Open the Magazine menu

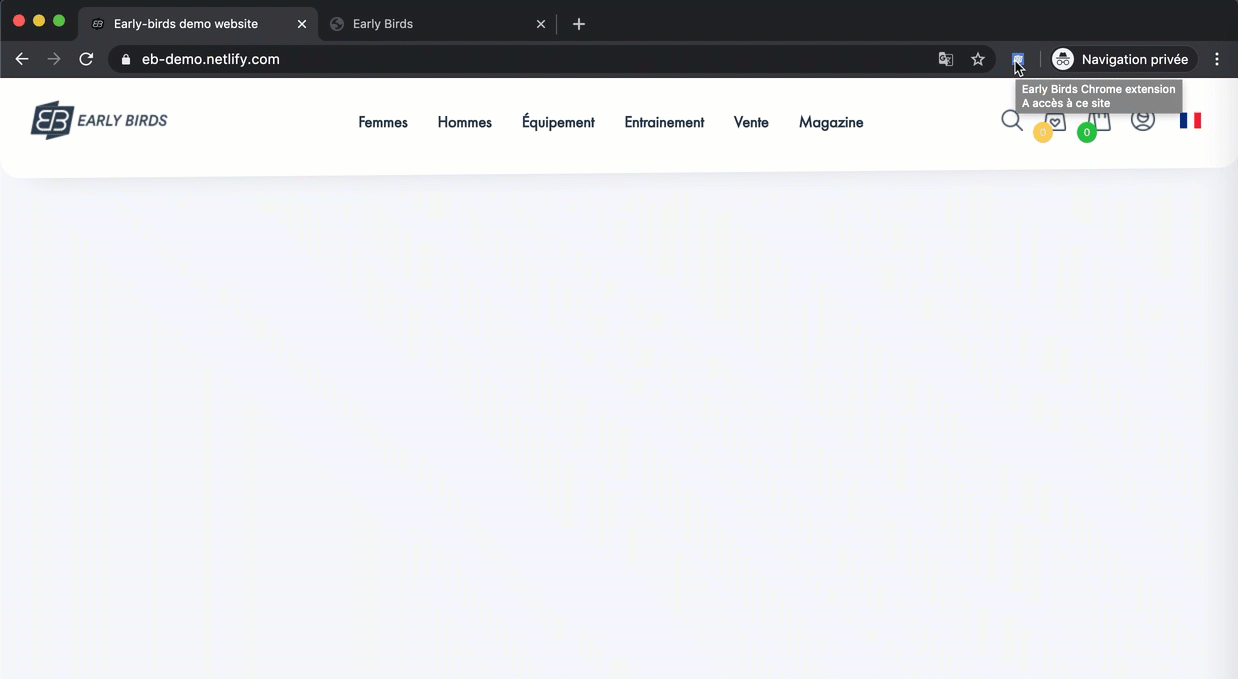tap(831, 122)
